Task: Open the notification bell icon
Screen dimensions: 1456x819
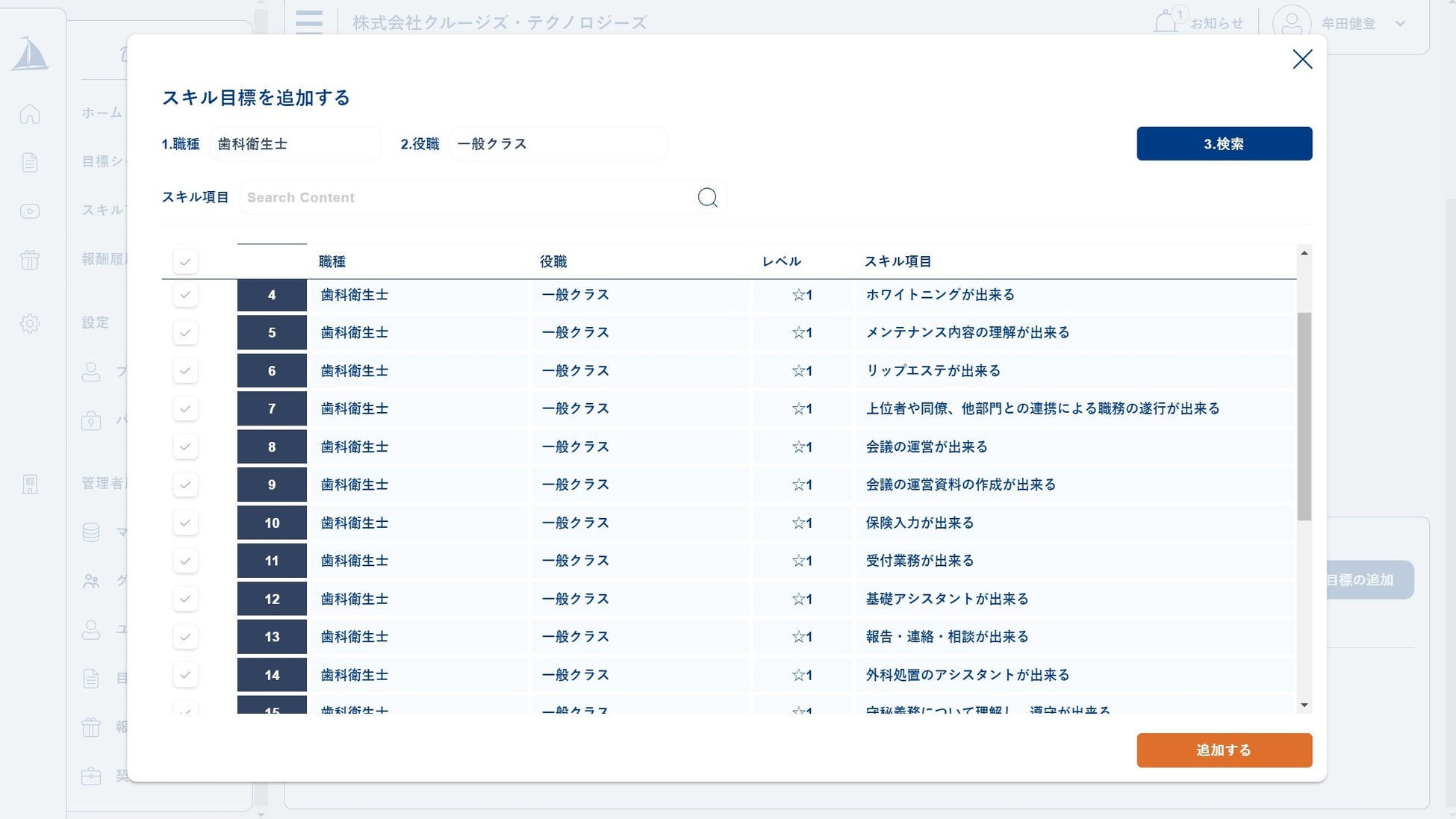Action: [x=1165, y=22]
